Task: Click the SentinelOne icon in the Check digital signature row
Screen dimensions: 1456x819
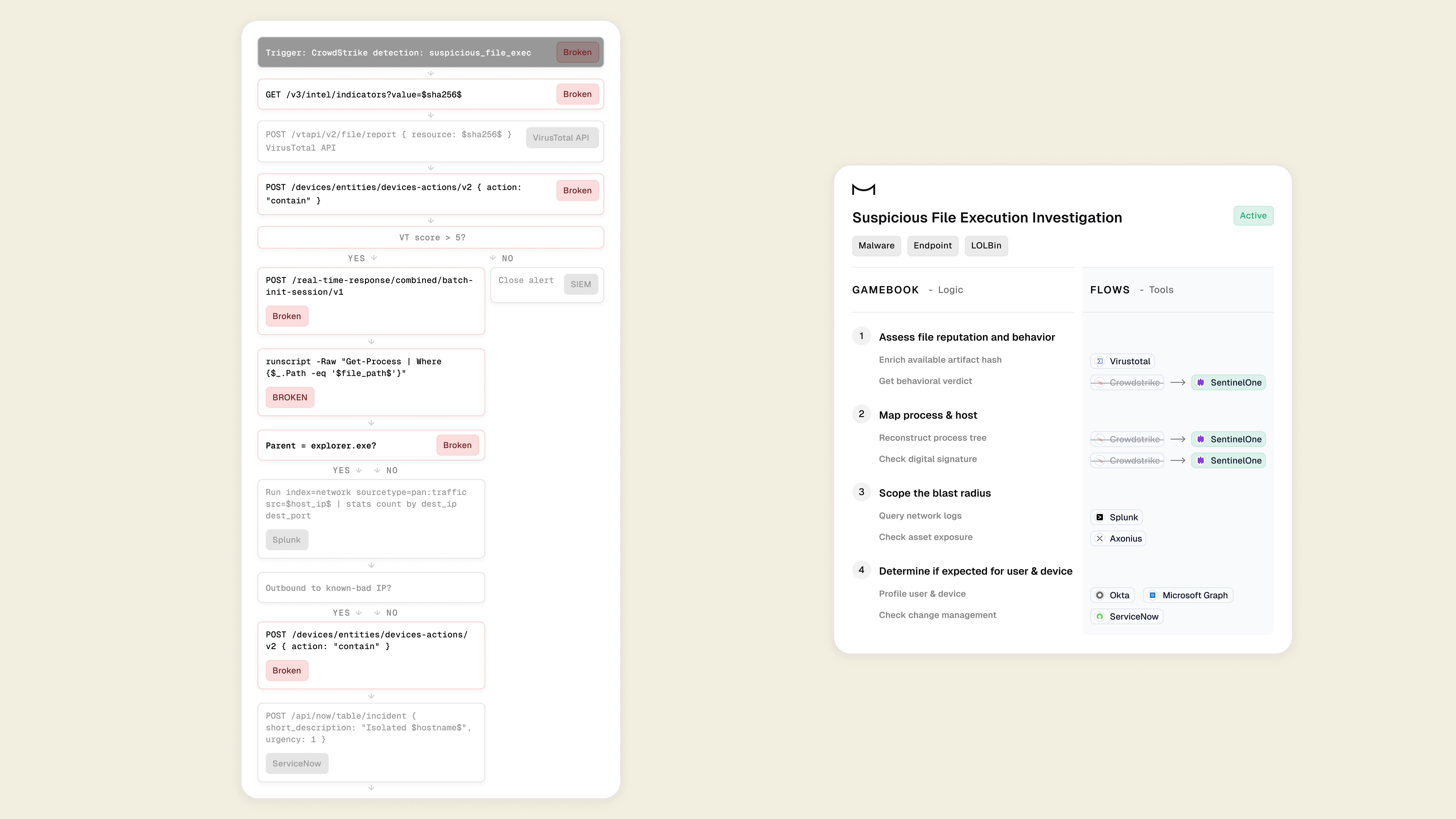Action: click(x=1200, y=461)
